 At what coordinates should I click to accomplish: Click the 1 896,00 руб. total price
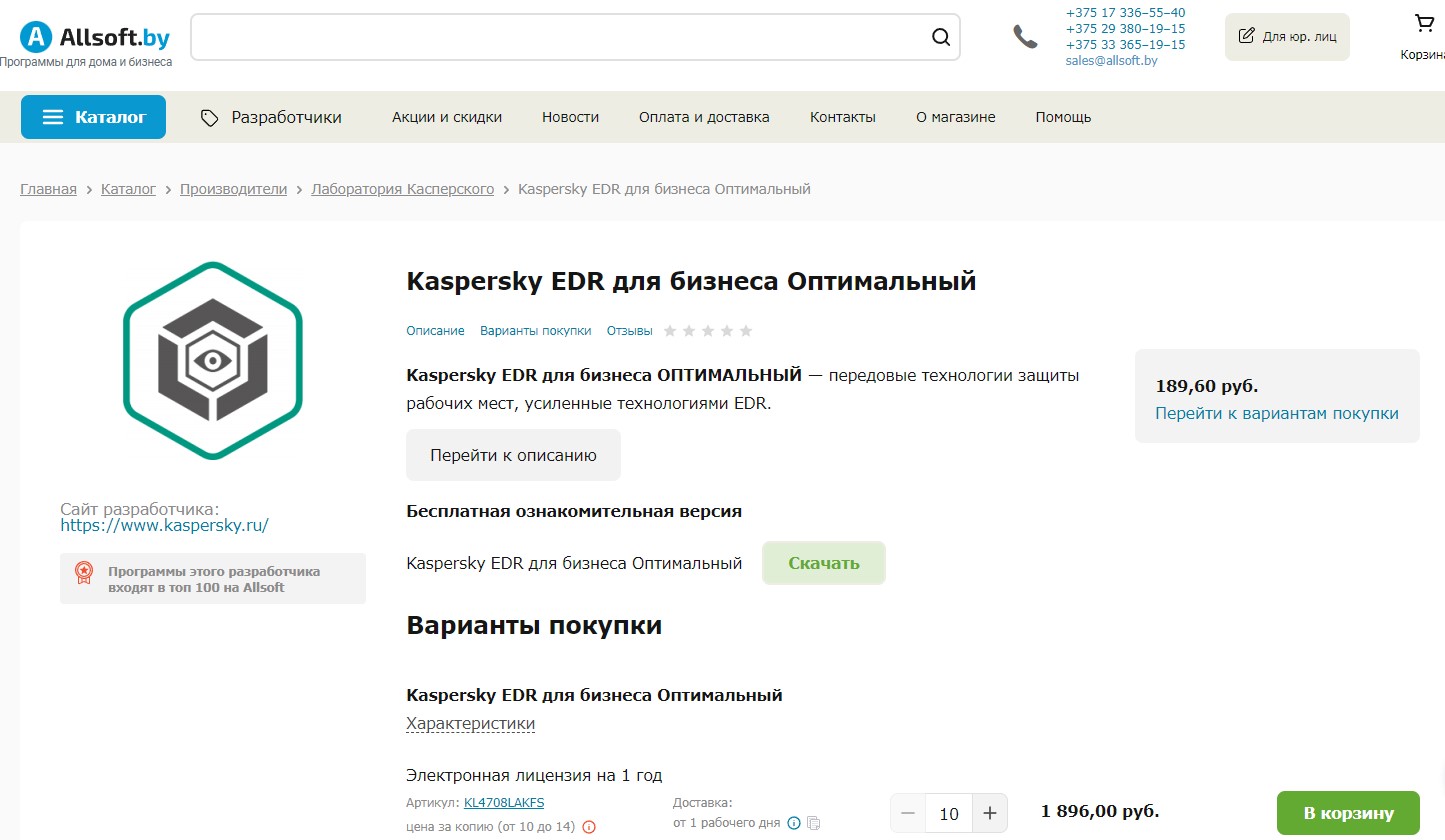coord(1100,811)
